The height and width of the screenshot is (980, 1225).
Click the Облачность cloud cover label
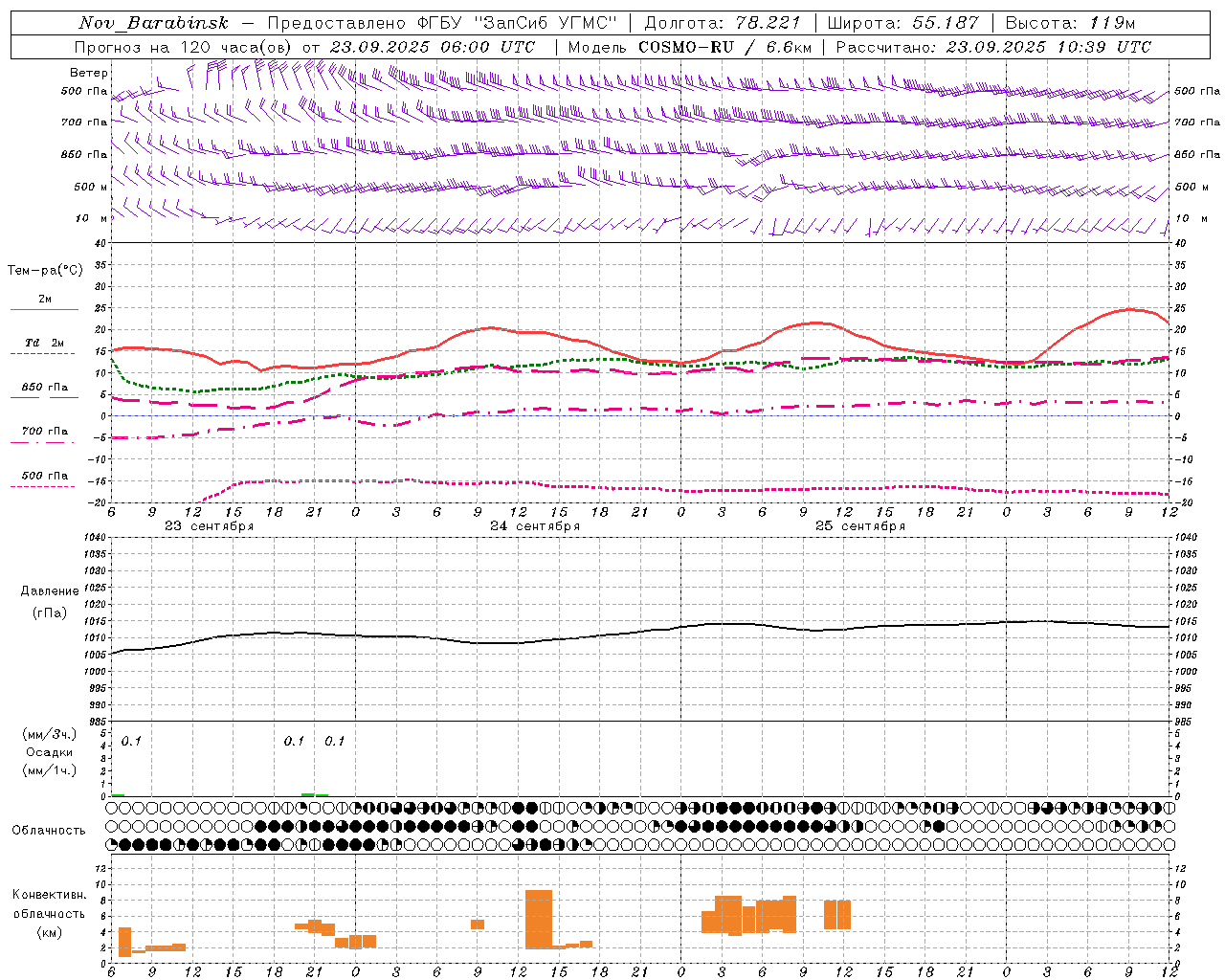tap(49, 831)
